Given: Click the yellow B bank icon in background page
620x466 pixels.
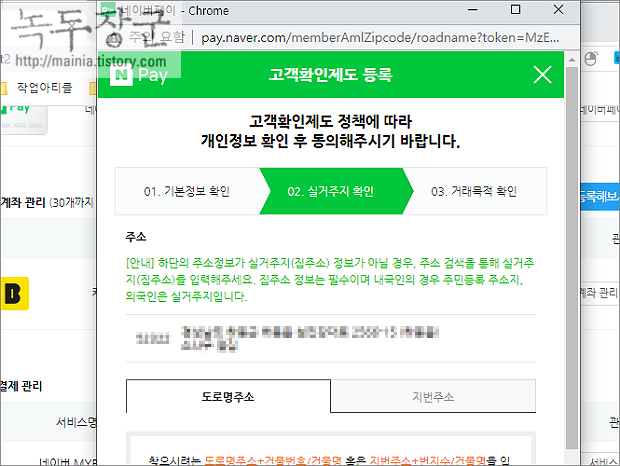Looking at the screenshot, I should coord(15,293).
